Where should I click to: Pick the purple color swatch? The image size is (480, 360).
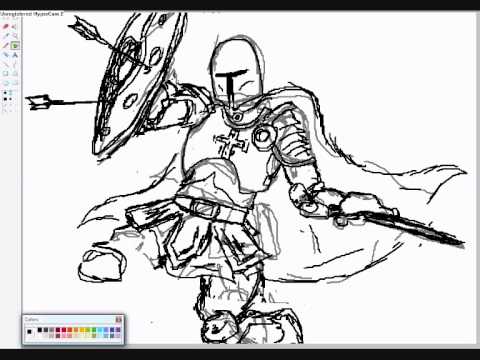tap(118, 330)
